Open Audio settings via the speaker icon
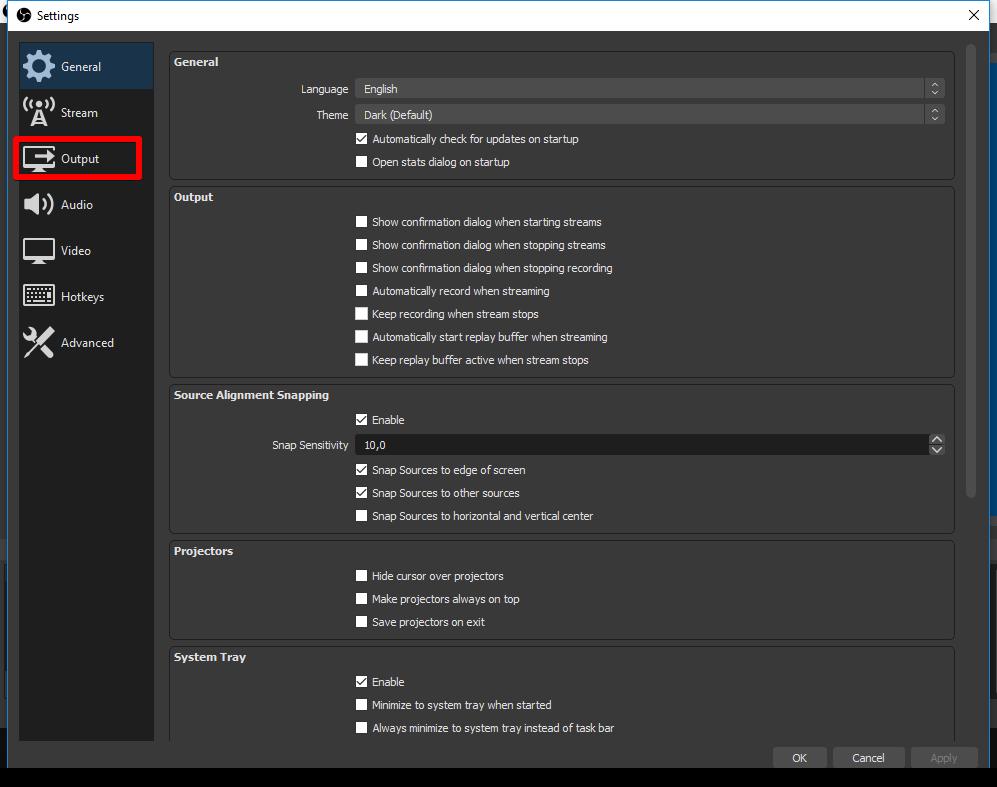The image size is (997, 787). click(38, 204)
